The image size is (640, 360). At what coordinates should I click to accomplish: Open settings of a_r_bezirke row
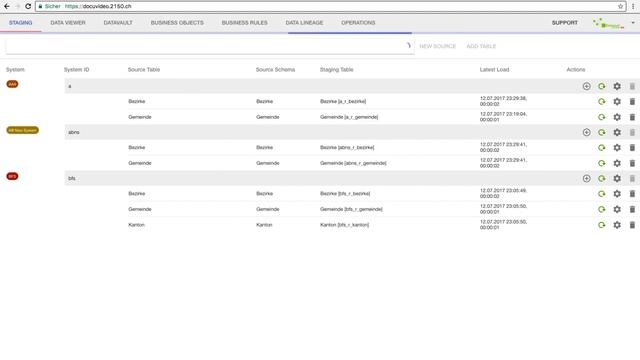pyautogui.click(x=617, y=102)
